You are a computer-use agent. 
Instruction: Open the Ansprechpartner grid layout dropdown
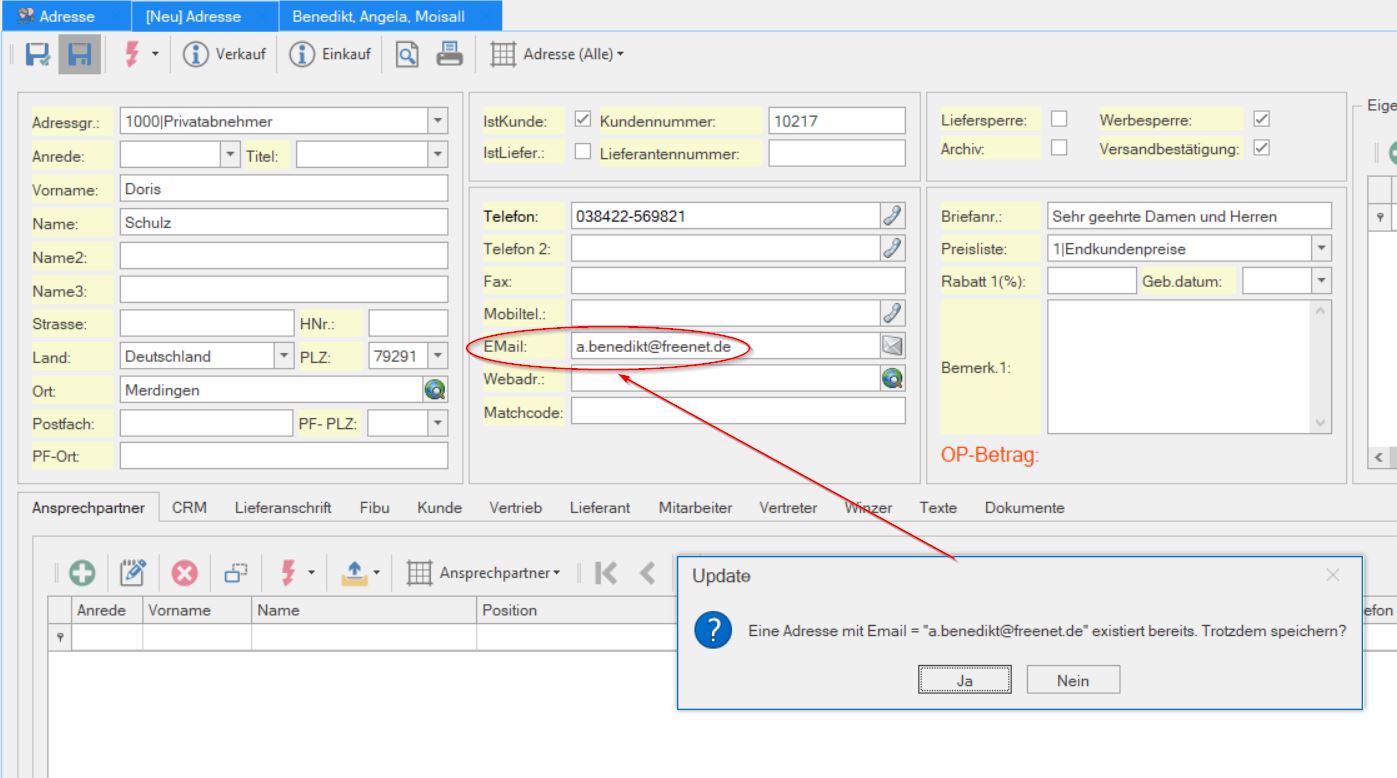point(482,574)
